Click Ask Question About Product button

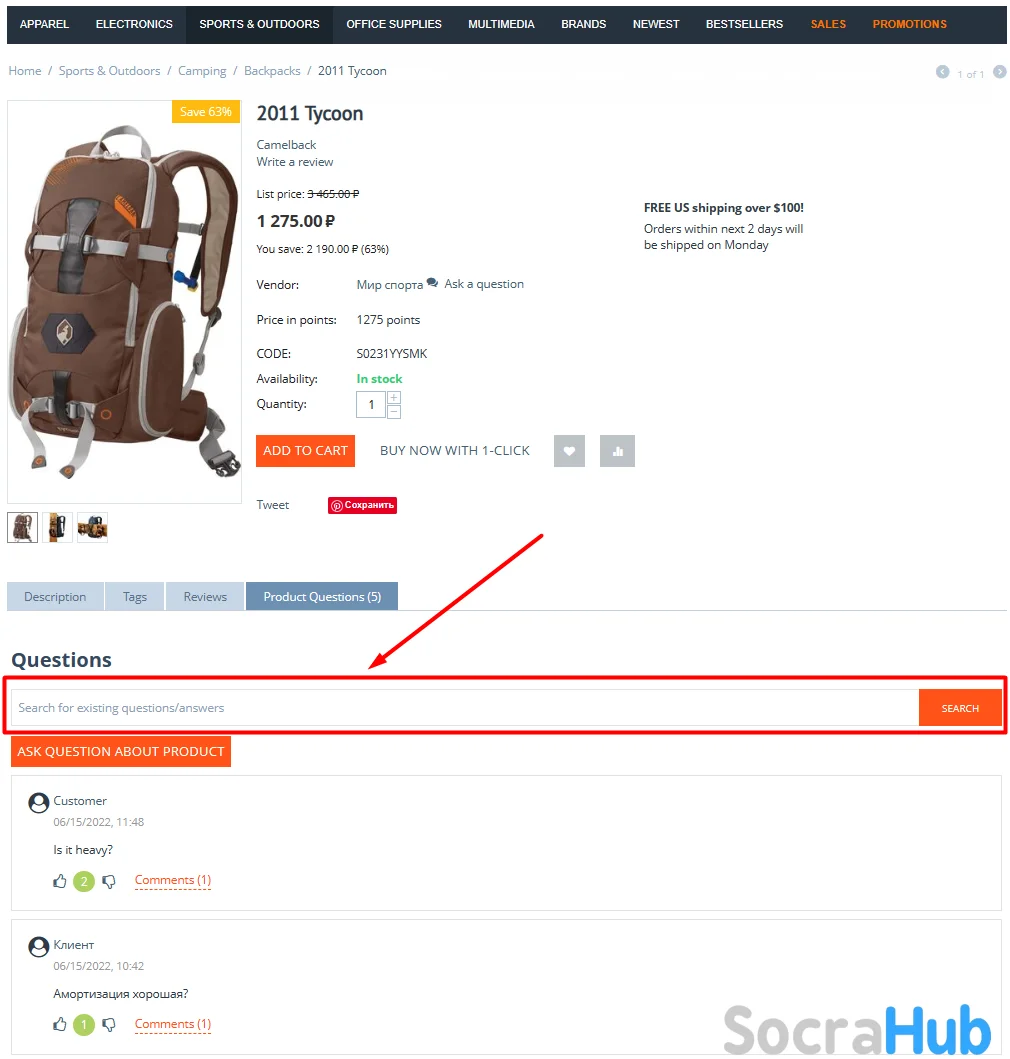121,752
